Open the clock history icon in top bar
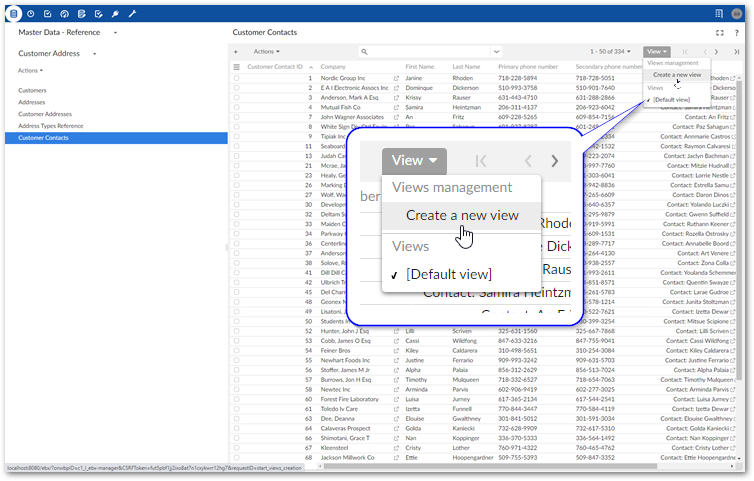 (x=31, y=13)
